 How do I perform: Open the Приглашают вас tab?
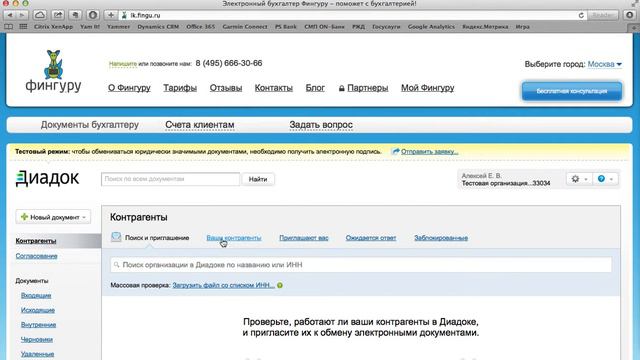point(304,238)
